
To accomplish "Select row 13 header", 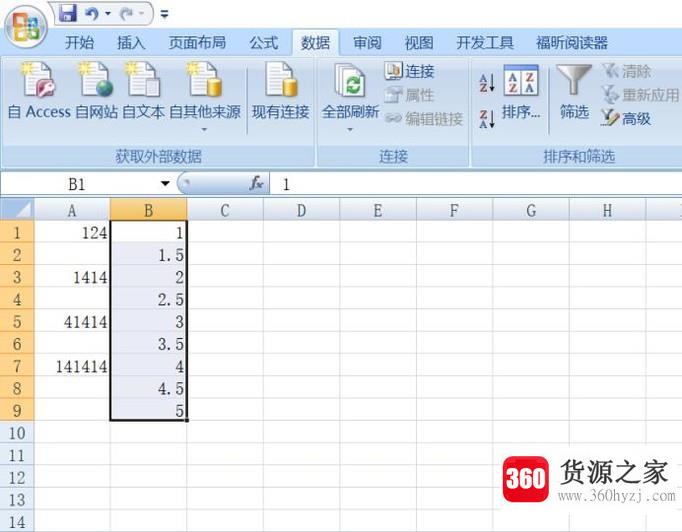I will click(x=17, y=500).
